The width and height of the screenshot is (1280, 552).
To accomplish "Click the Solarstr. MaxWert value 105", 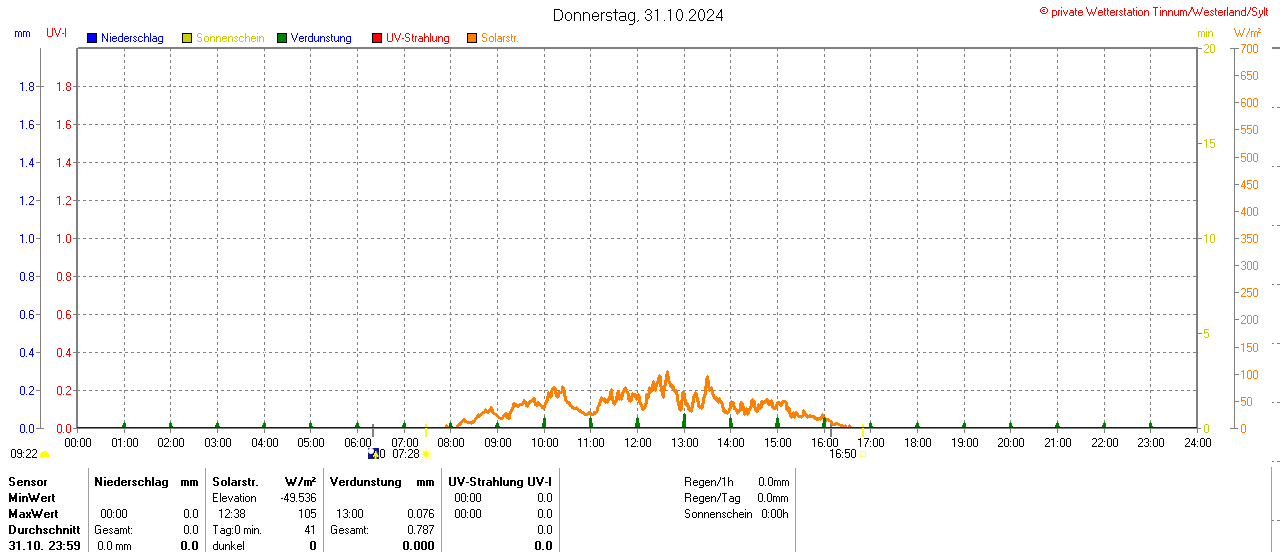I will tap(307, 514).
